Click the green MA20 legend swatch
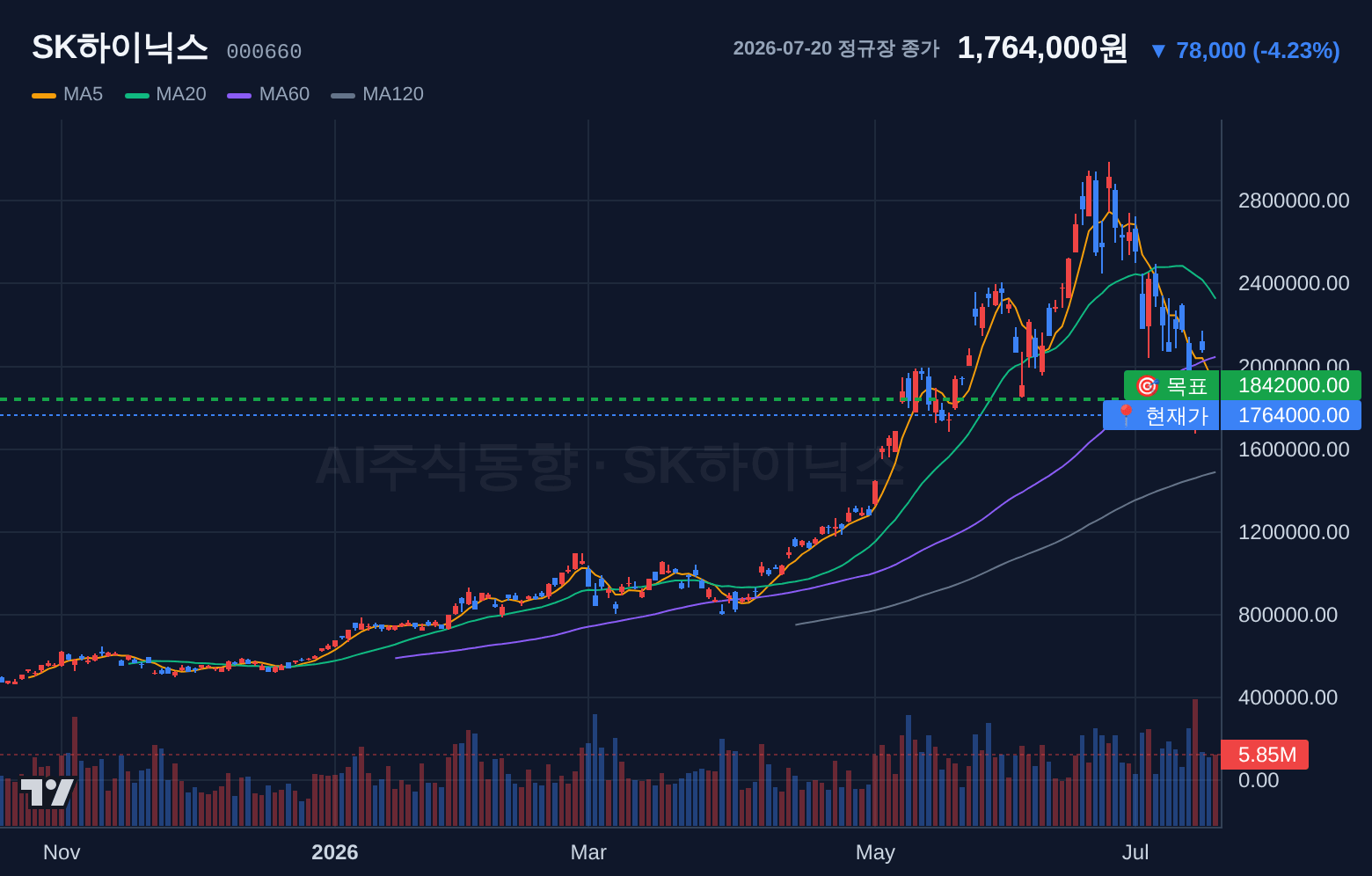This screenshot has width=1372, height=876. pos(137,95)
